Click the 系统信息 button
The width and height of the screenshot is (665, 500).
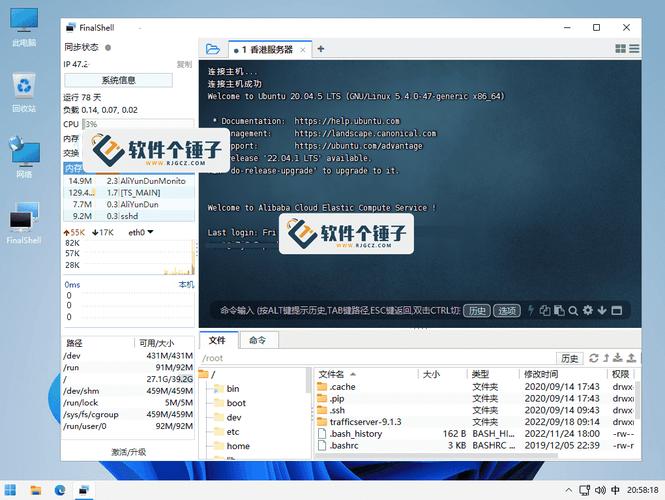point(118,80)
